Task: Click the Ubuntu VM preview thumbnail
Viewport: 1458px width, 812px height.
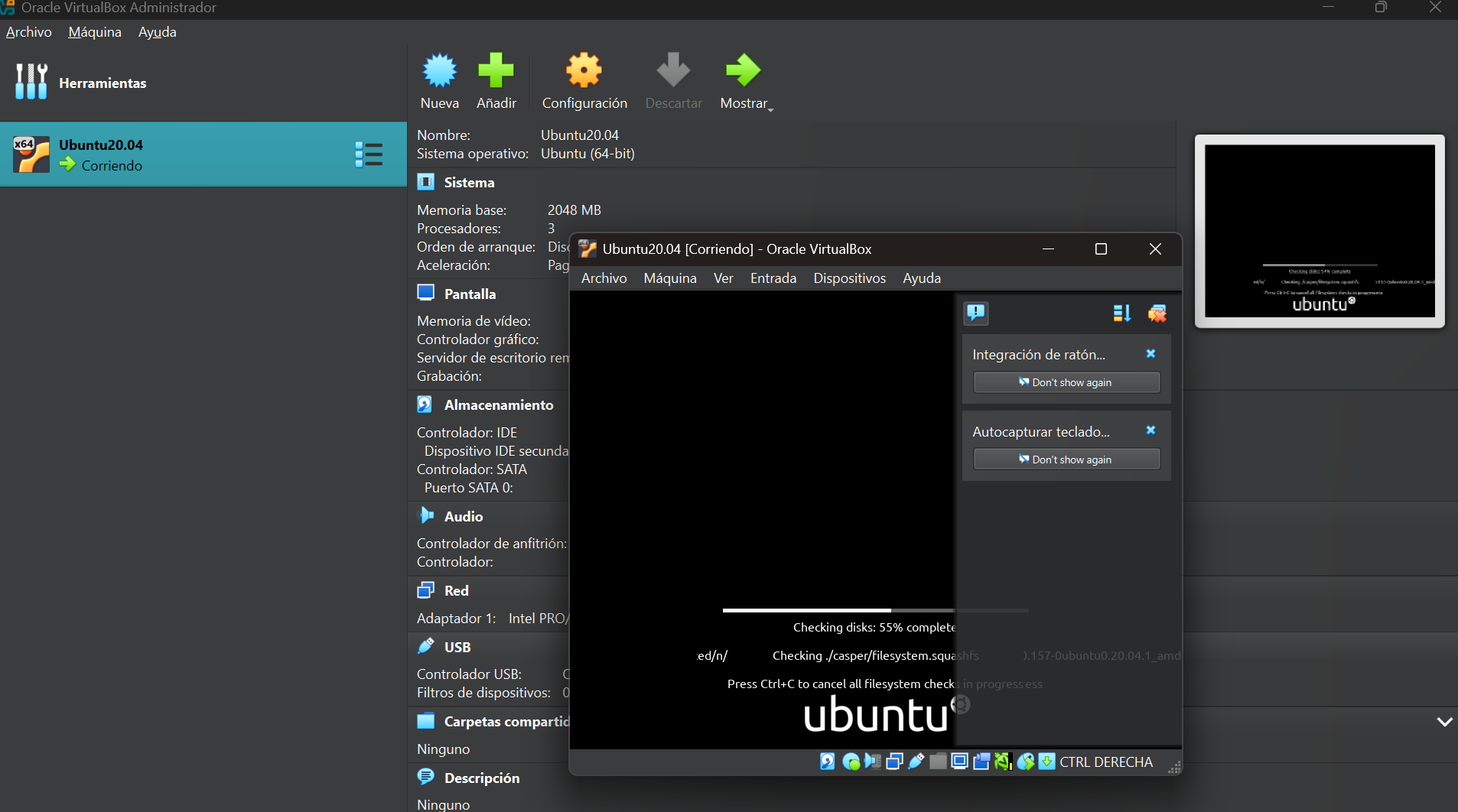Action: pyautogui.click(x=1320, y=231)
